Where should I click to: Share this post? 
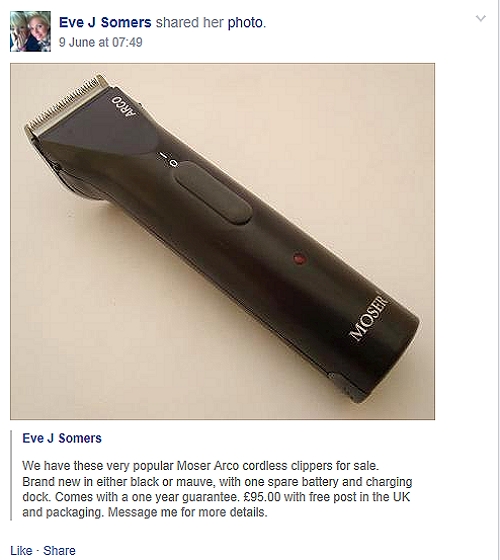[59, 551]
